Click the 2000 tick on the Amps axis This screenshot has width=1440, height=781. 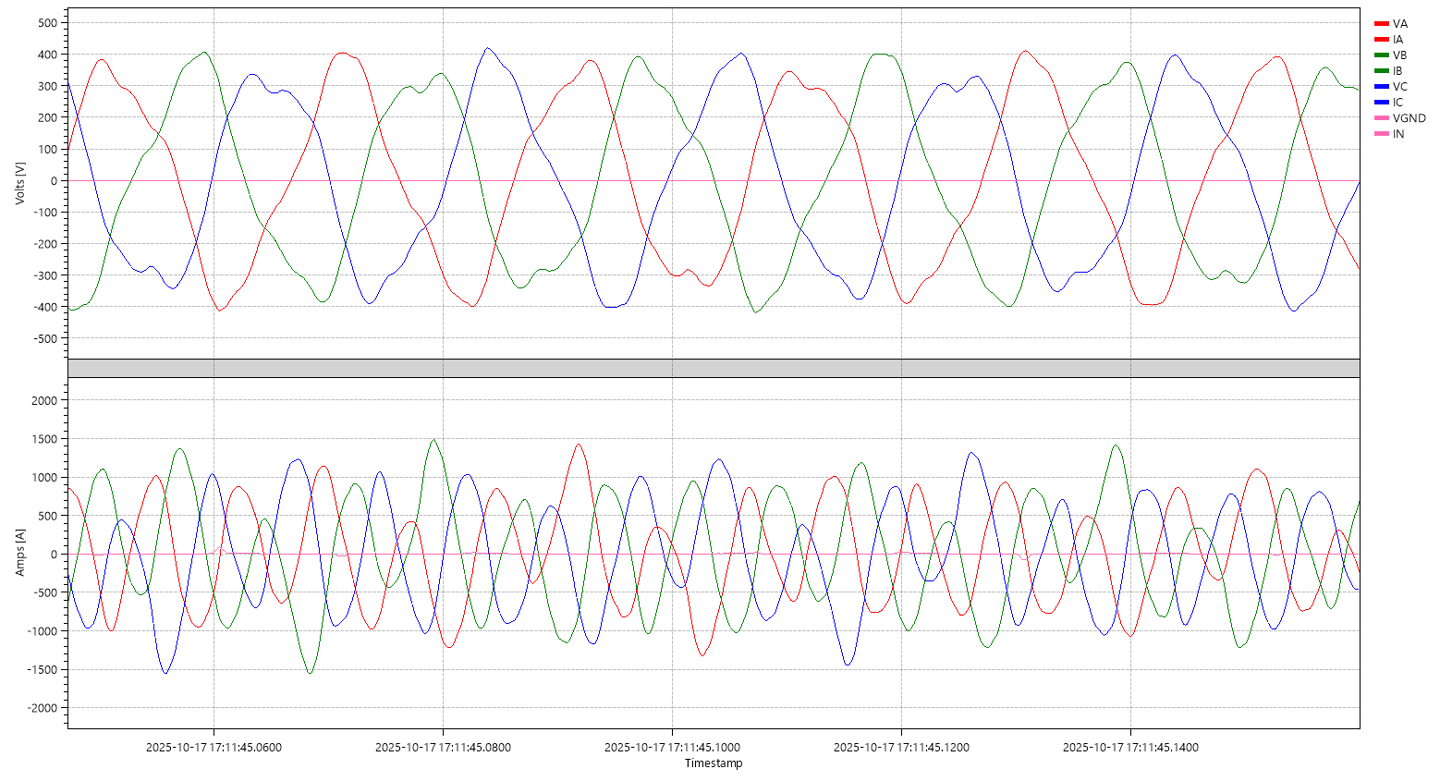46,401
